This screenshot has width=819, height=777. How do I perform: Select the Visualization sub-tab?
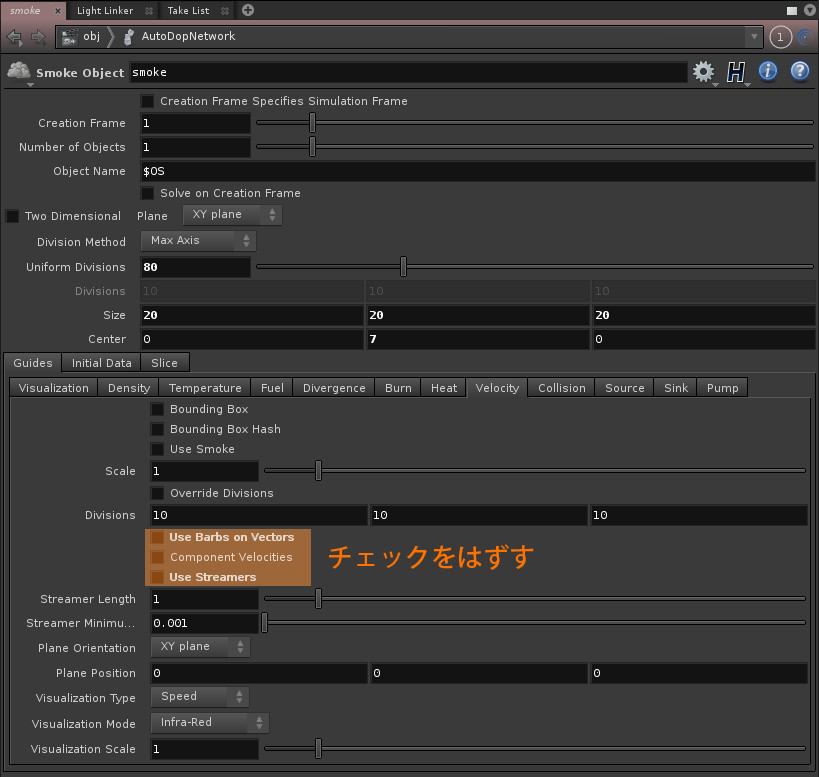tap(54, 388)
